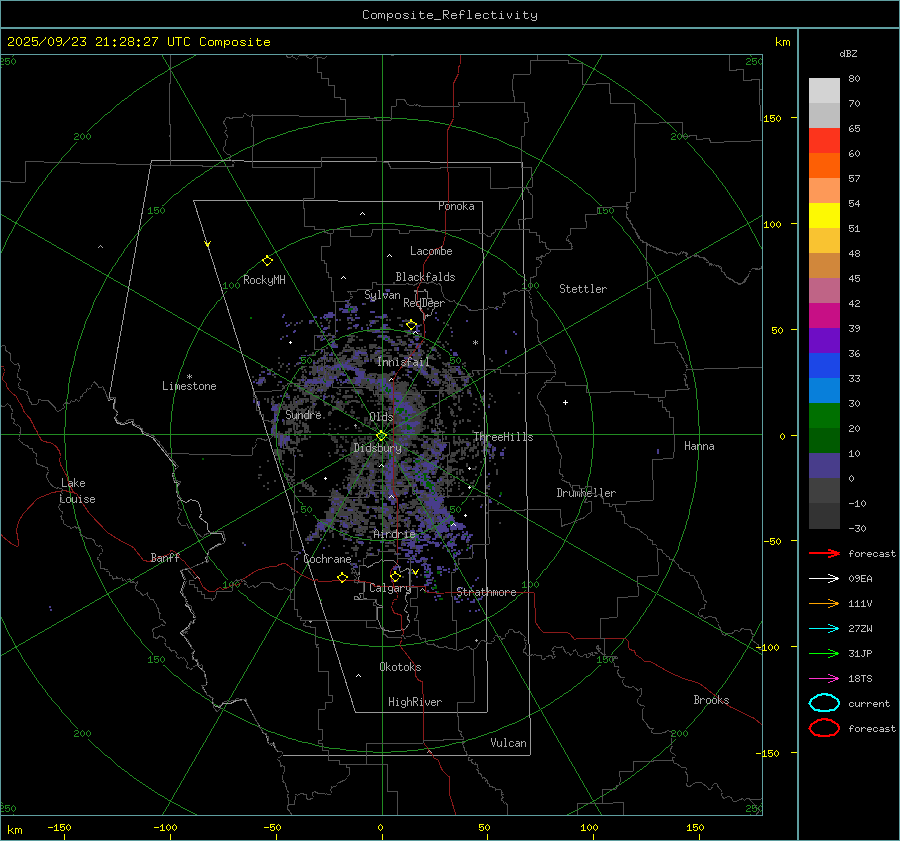Click the yellow radar site marker at Didsbury
The image size is (900, 841).
point(381,435)
